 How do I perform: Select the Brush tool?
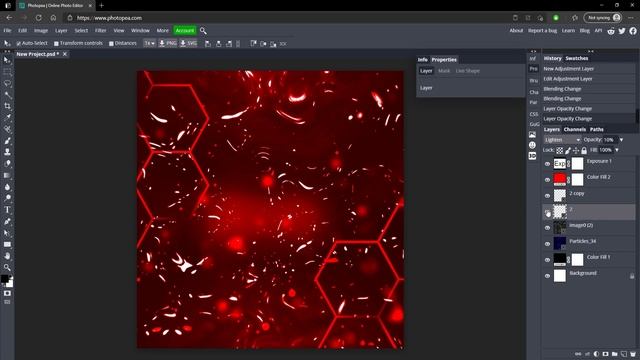point(7,141)
